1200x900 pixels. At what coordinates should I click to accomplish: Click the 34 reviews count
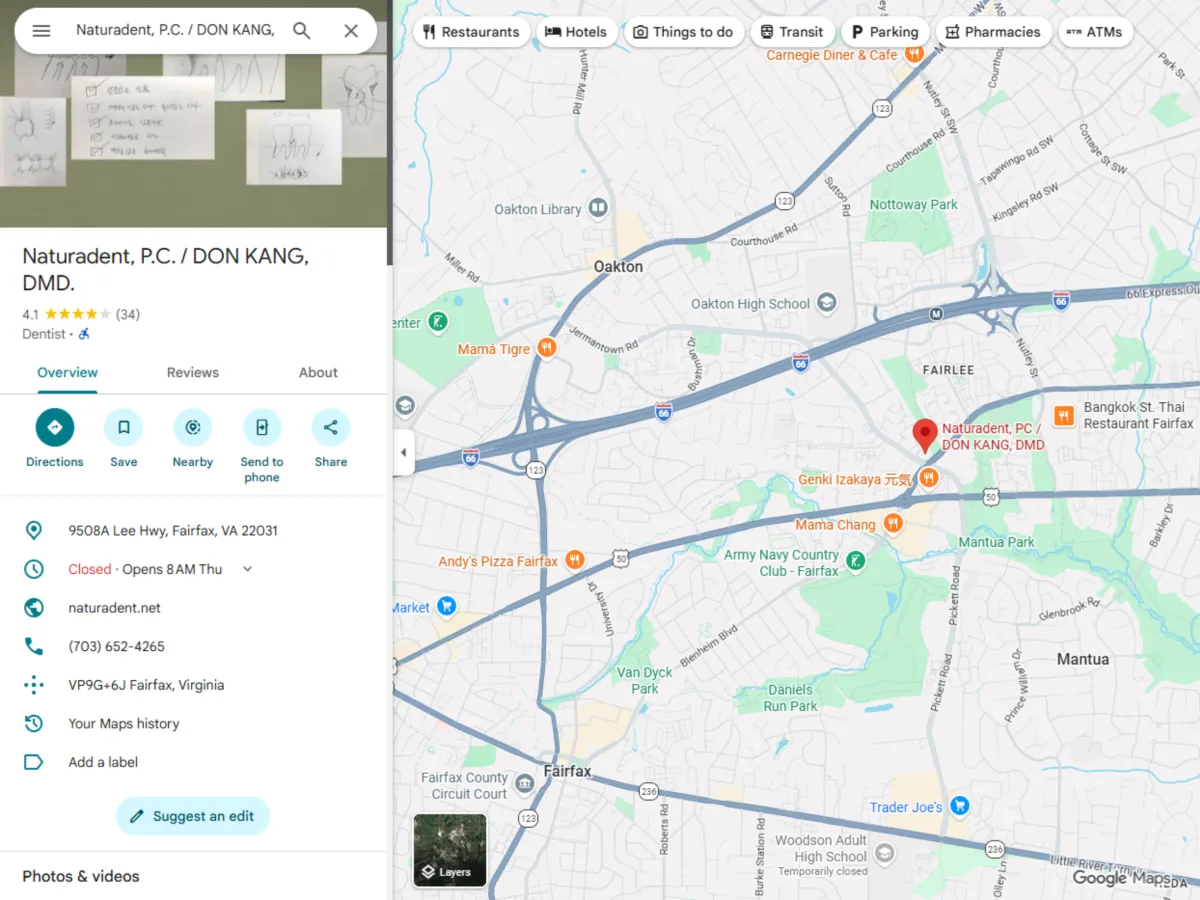pyautogui.click(x=128, y=314)
